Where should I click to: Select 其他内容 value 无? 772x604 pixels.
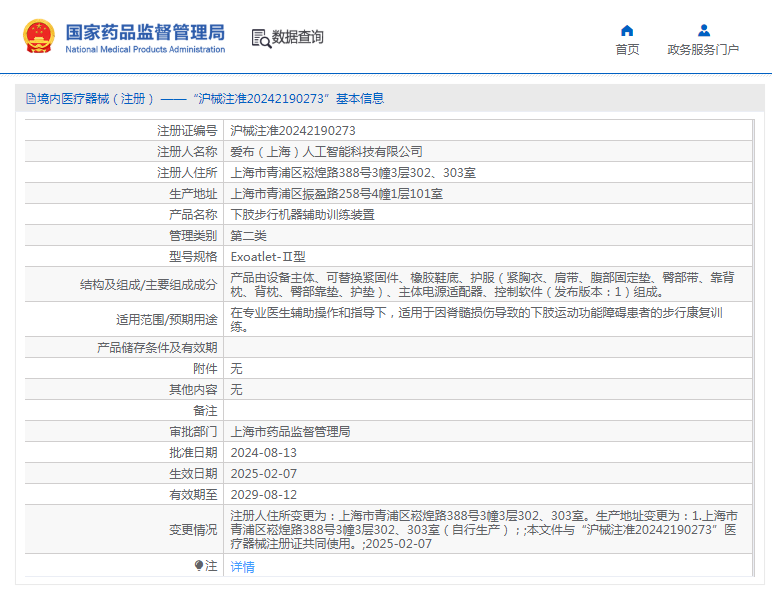click(236, 390)
